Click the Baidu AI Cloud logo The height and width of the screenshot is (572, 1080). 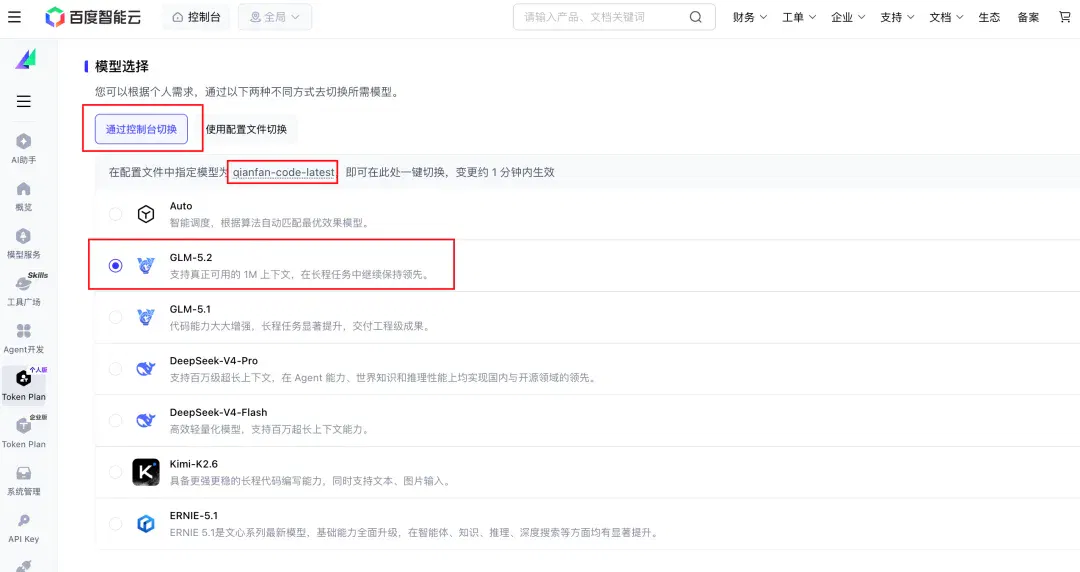(x=93, y=17)
